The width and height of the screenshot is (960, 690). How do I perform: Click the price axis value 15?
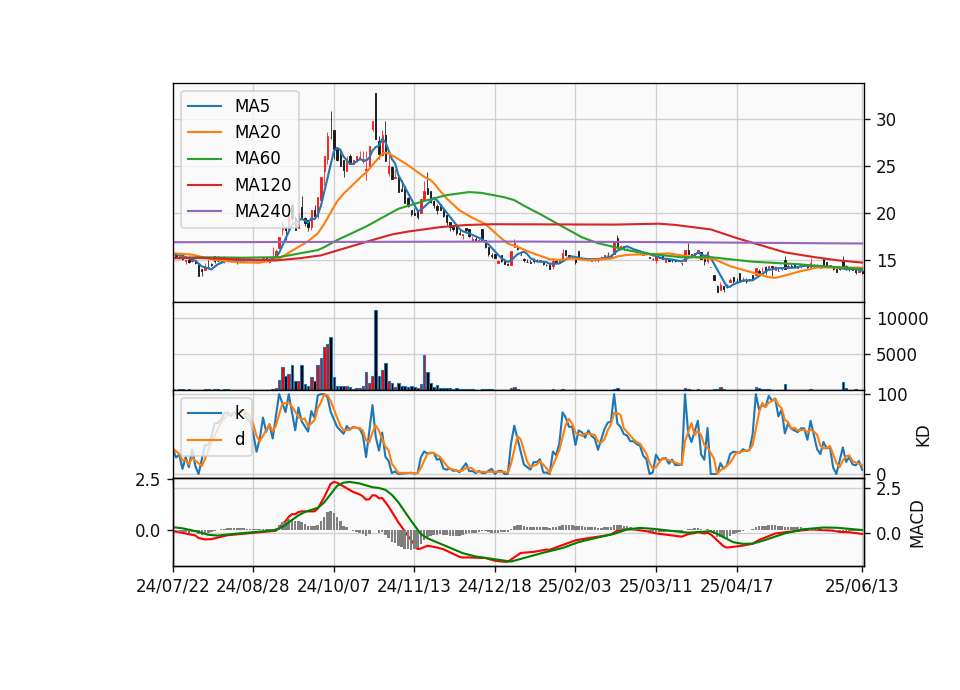pos(886,261)
